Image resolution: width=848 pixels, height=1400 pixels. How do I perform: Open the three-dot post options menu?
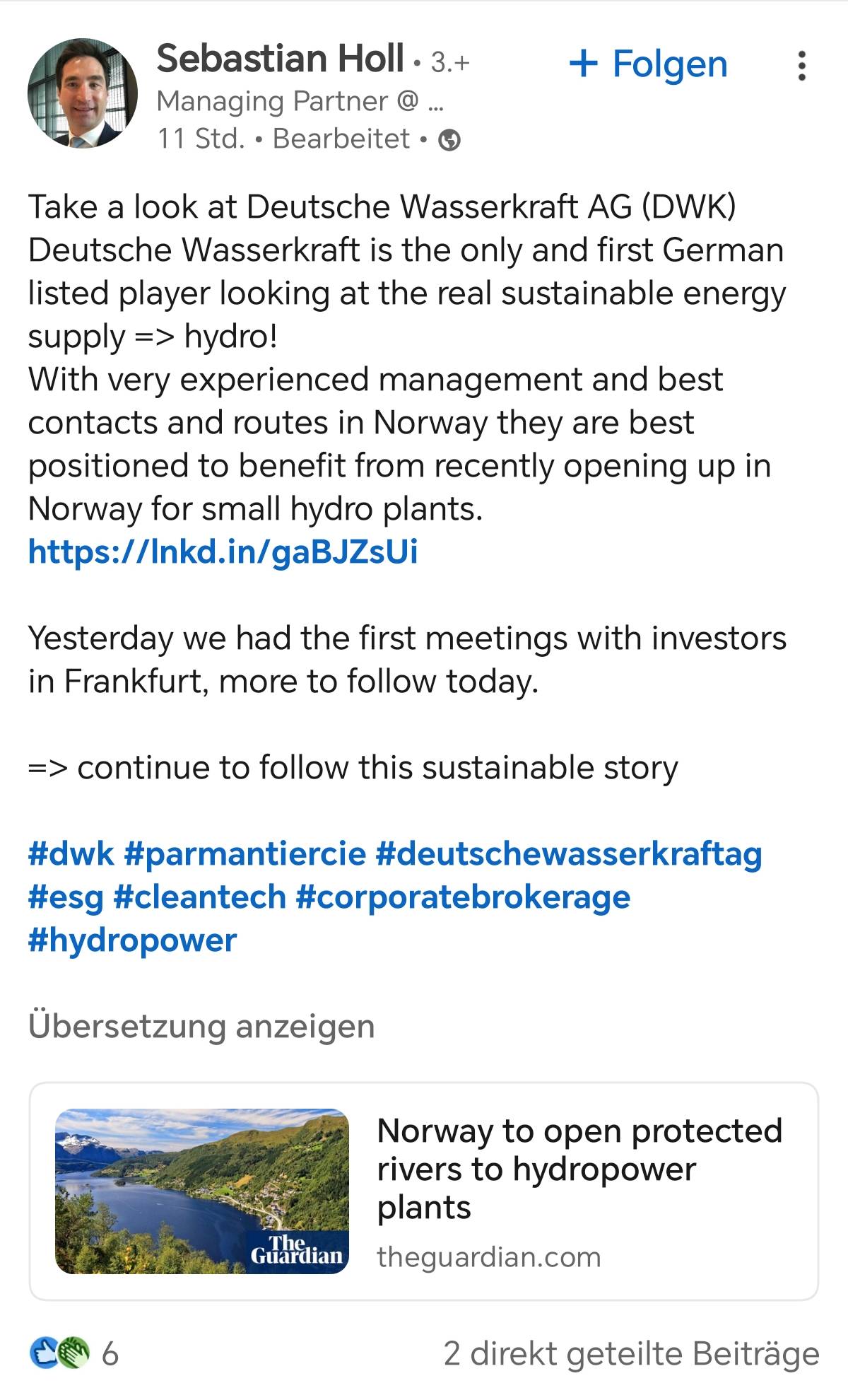[x=801, y=66]
